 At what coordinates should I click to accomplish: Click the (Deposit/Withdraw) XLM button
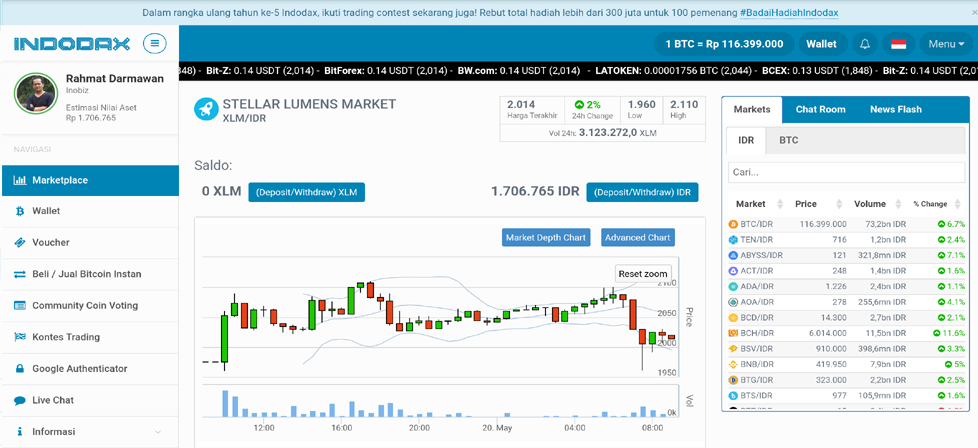(306, 192)
